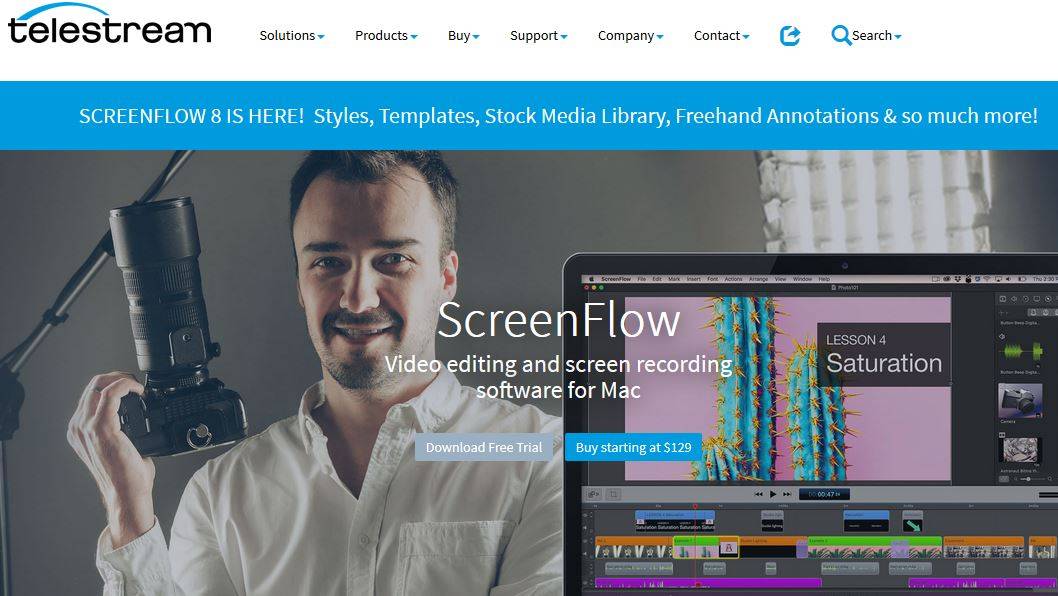This screenshot has width=1058, height=596.
Task: Open the Company menu
Action: coord(630,36)
